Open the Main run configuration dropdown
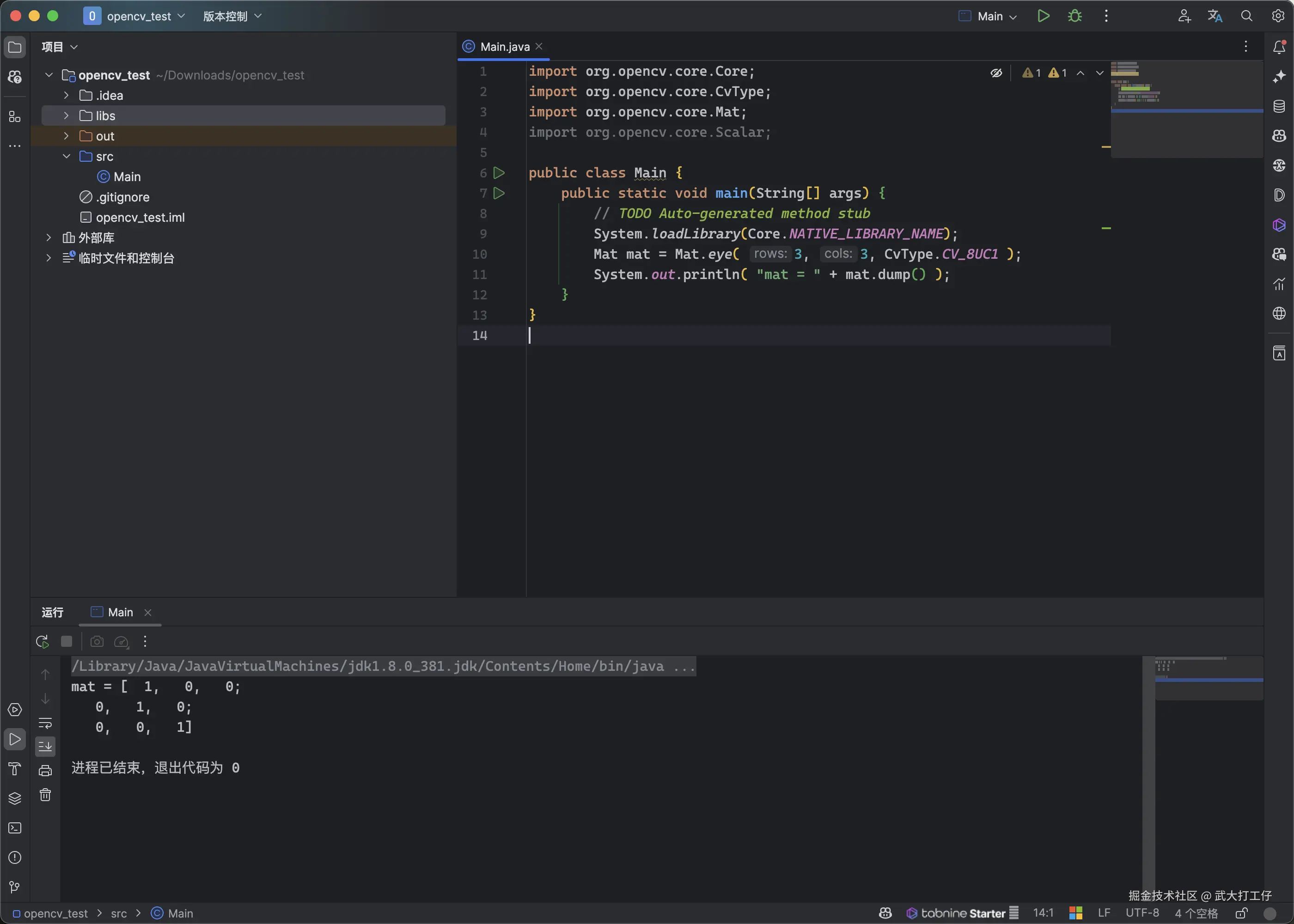This screenshot has width=1294, height=924. coord(989,16)
